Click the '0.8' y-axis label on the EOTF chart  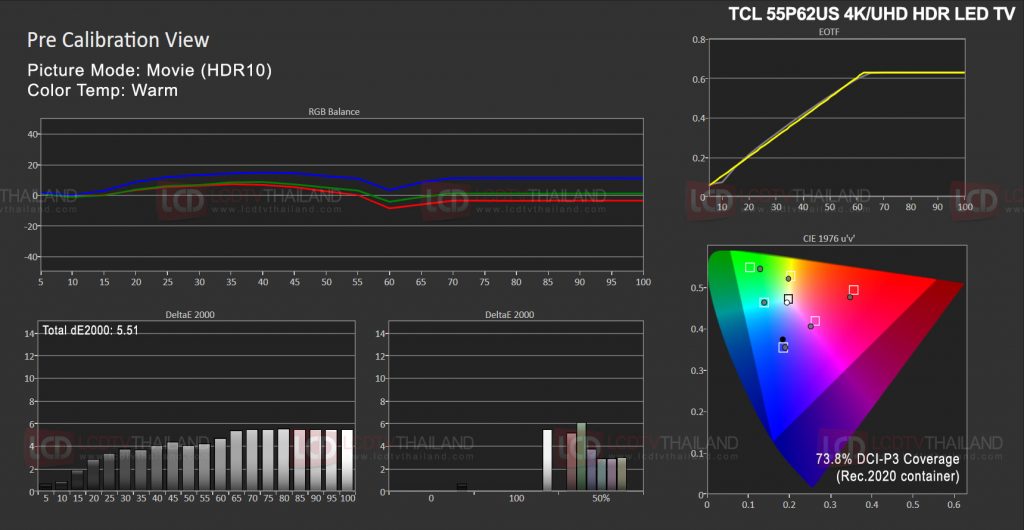(698, 40)
